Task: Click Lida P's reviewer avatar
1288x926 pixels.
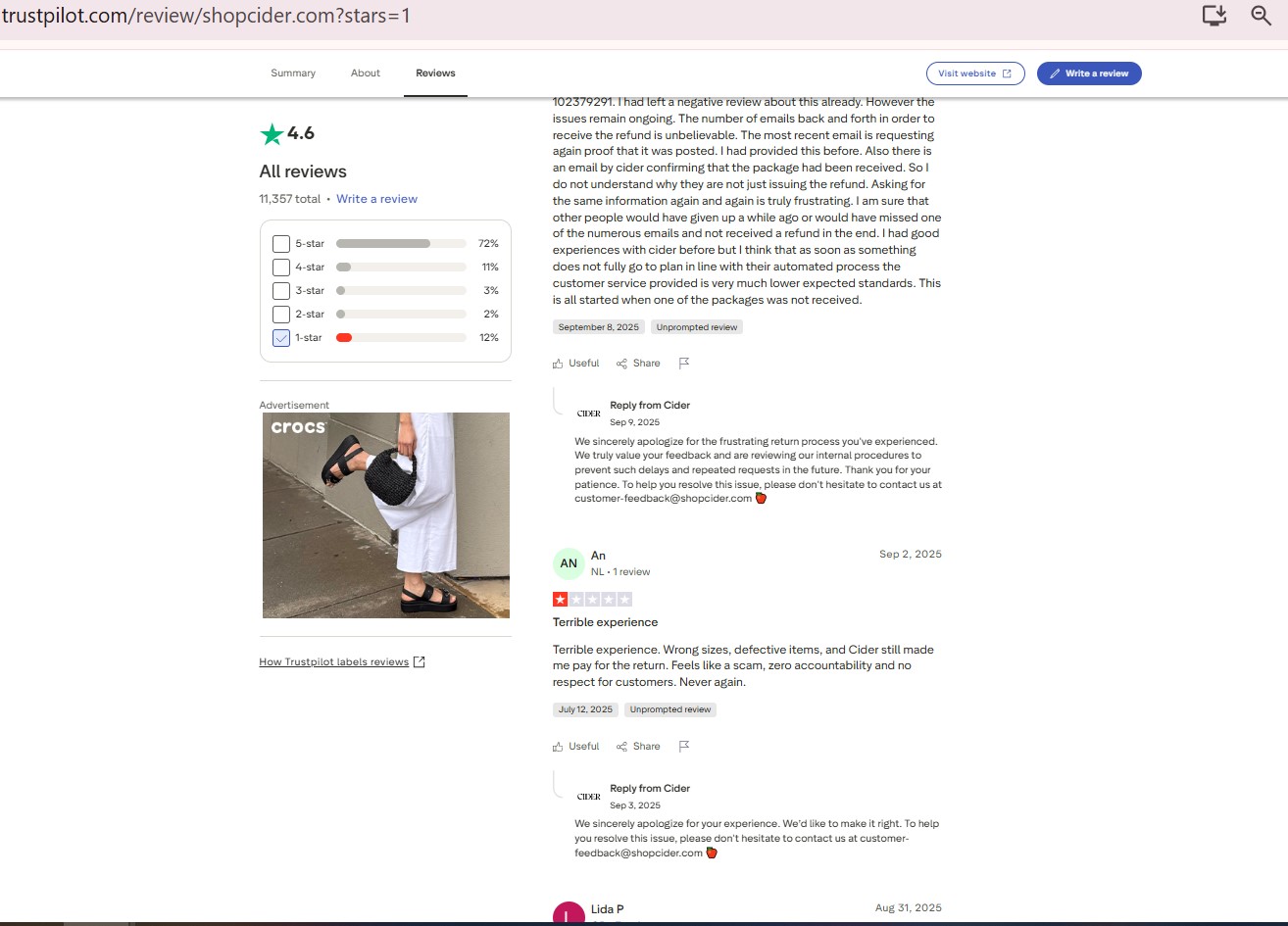Action: pyautogui.click(x=569, y=914)
